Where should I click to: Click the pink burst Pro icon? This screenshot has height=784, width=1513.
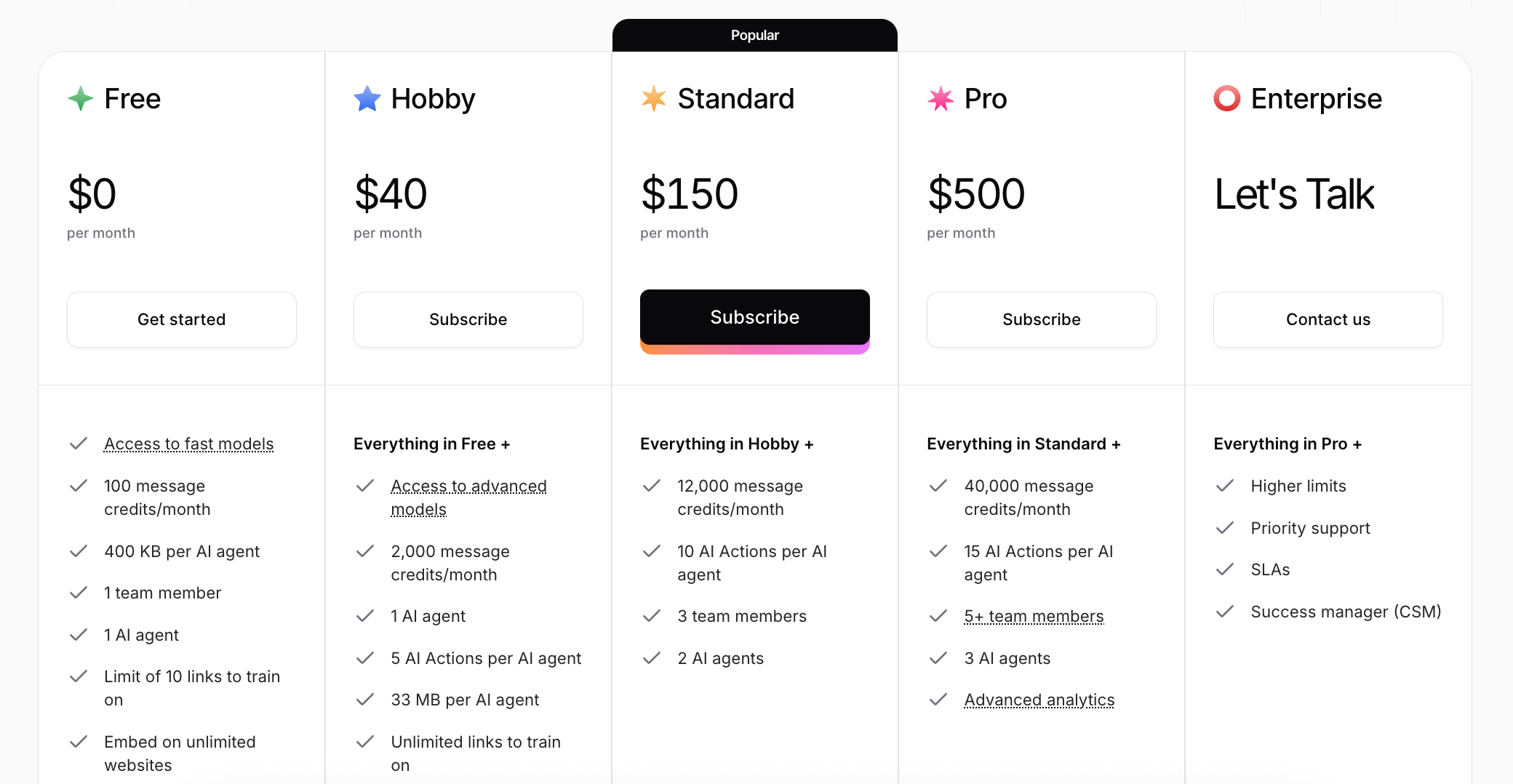point(941,98)
